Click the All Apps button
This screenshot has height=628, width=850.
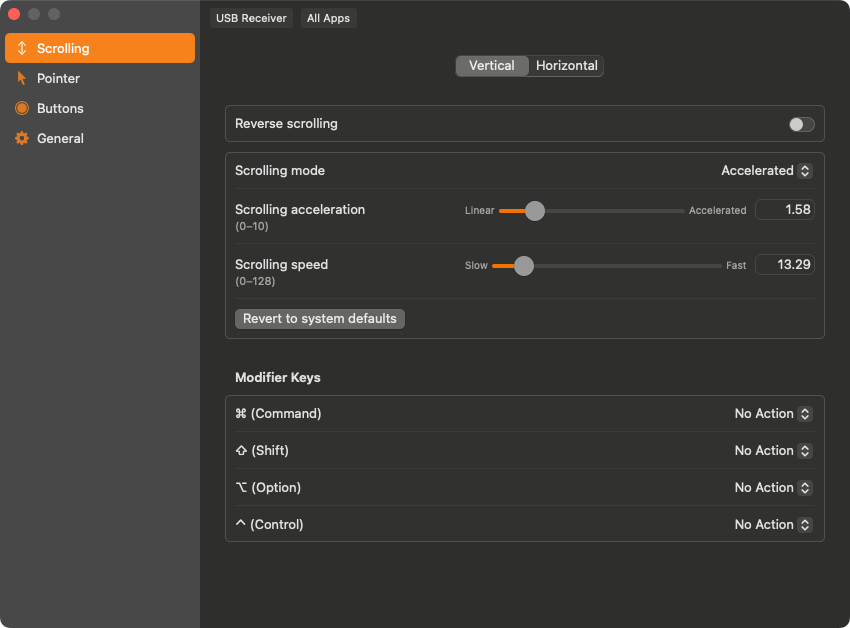pos(328,18)
